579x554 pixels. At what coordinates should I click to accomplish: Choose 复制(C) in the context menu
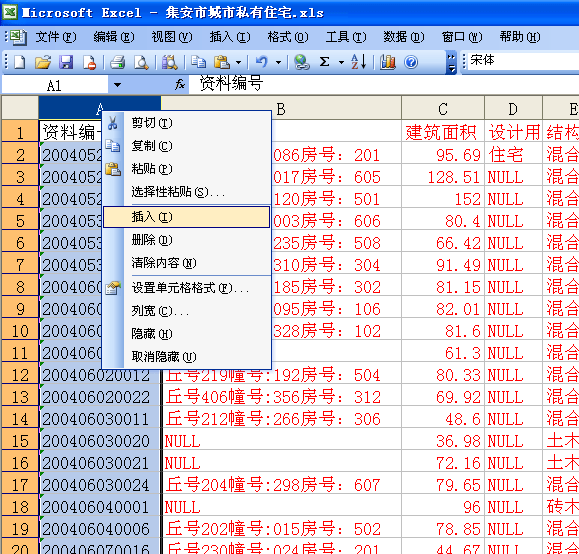pyautogui.click(x=186, y=146)
